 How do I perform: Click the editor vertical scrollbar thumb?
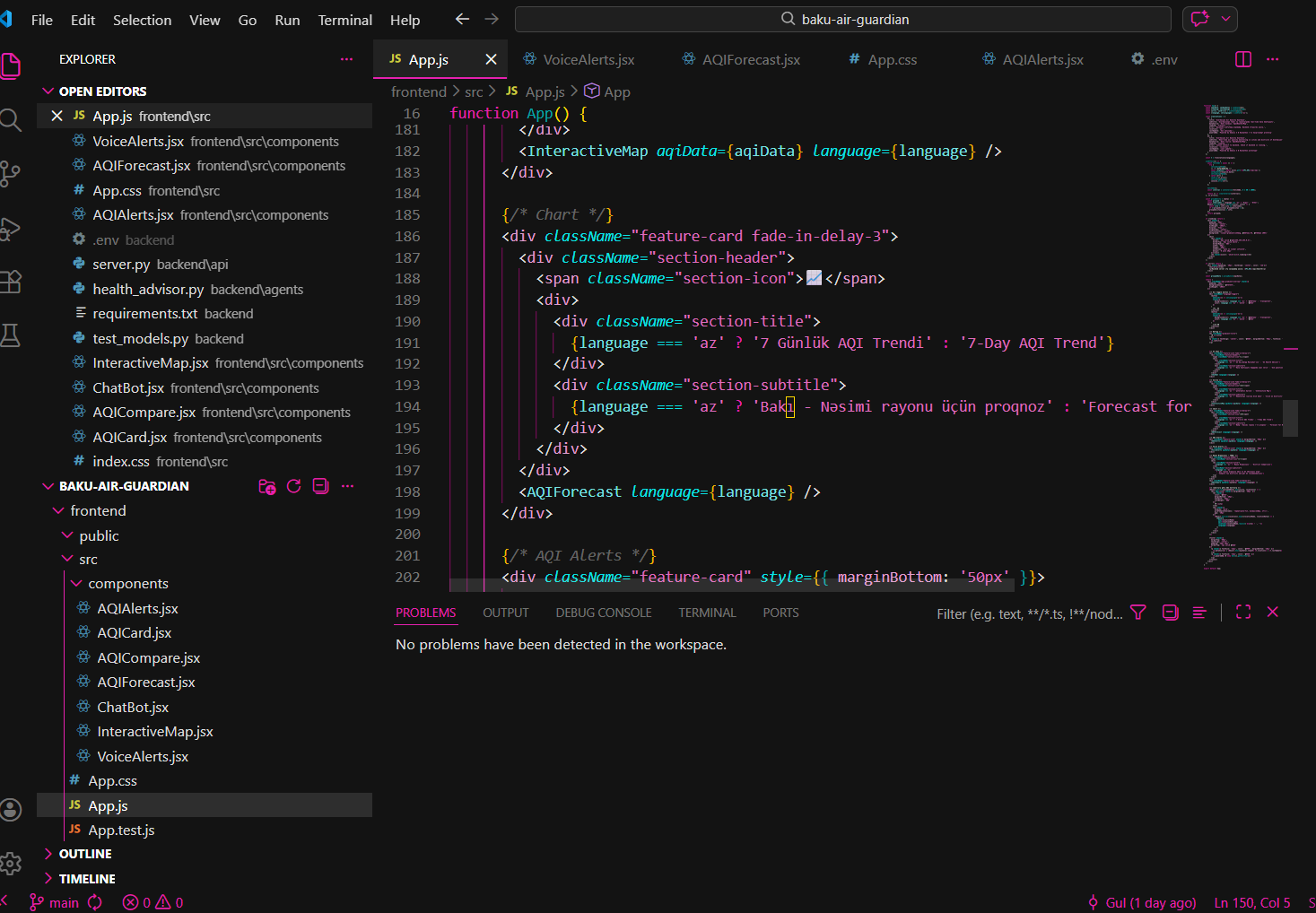tap(1290, 418)
